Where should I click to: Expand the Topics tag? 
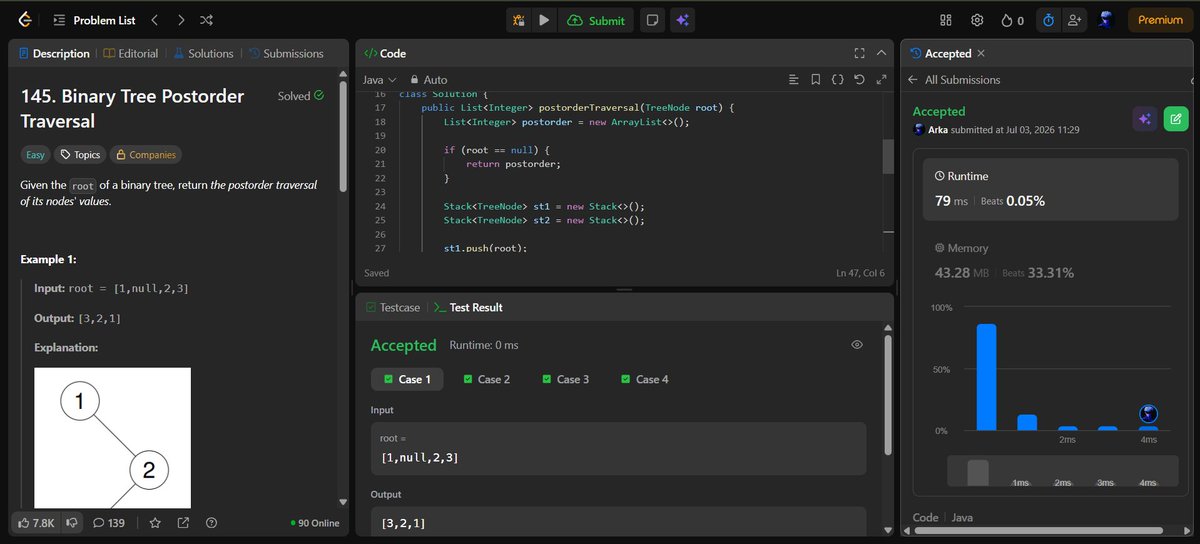[79, 155]
